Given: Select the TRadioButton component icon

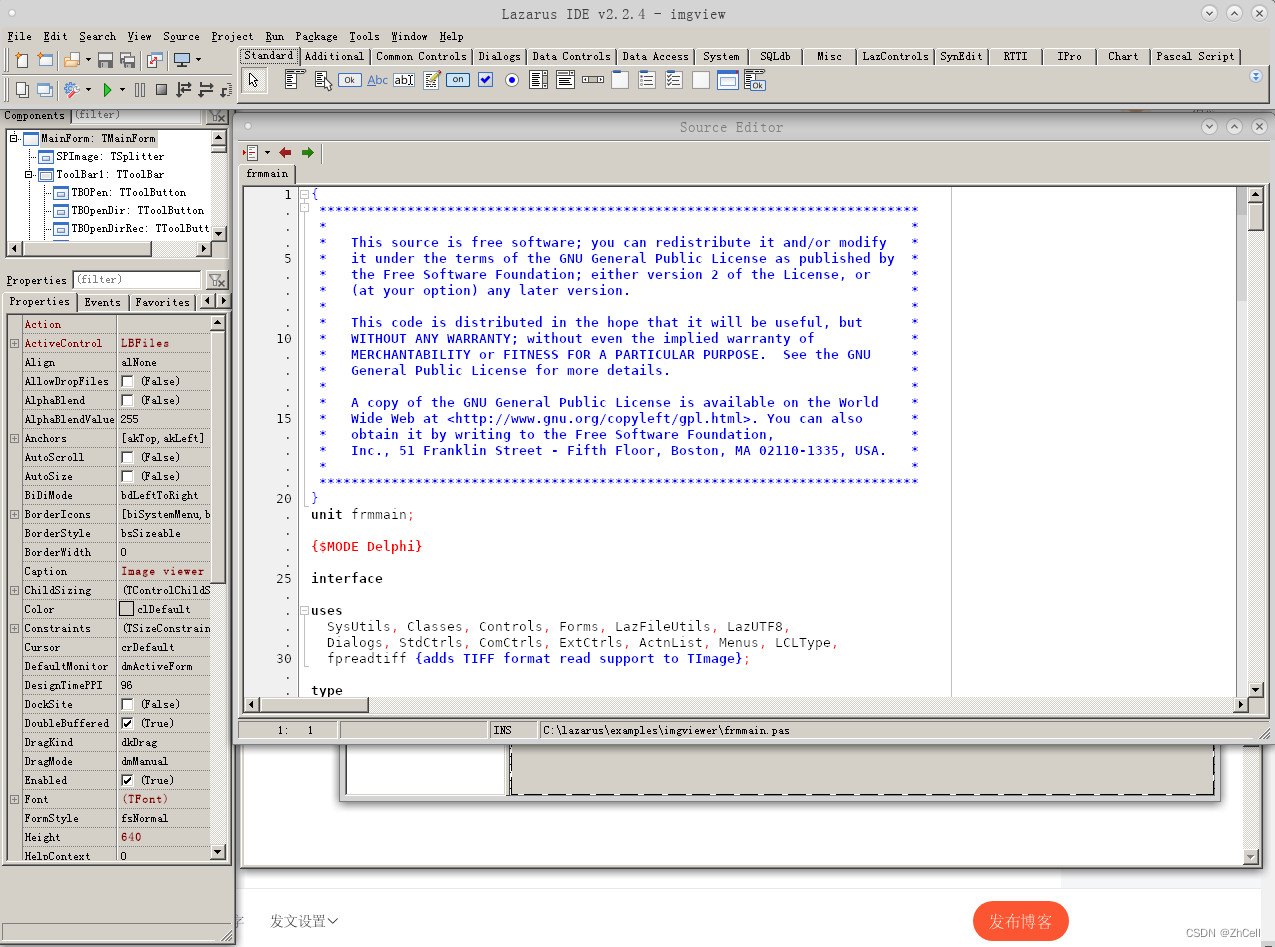Looking at the screenshot, I should (512, 80).
